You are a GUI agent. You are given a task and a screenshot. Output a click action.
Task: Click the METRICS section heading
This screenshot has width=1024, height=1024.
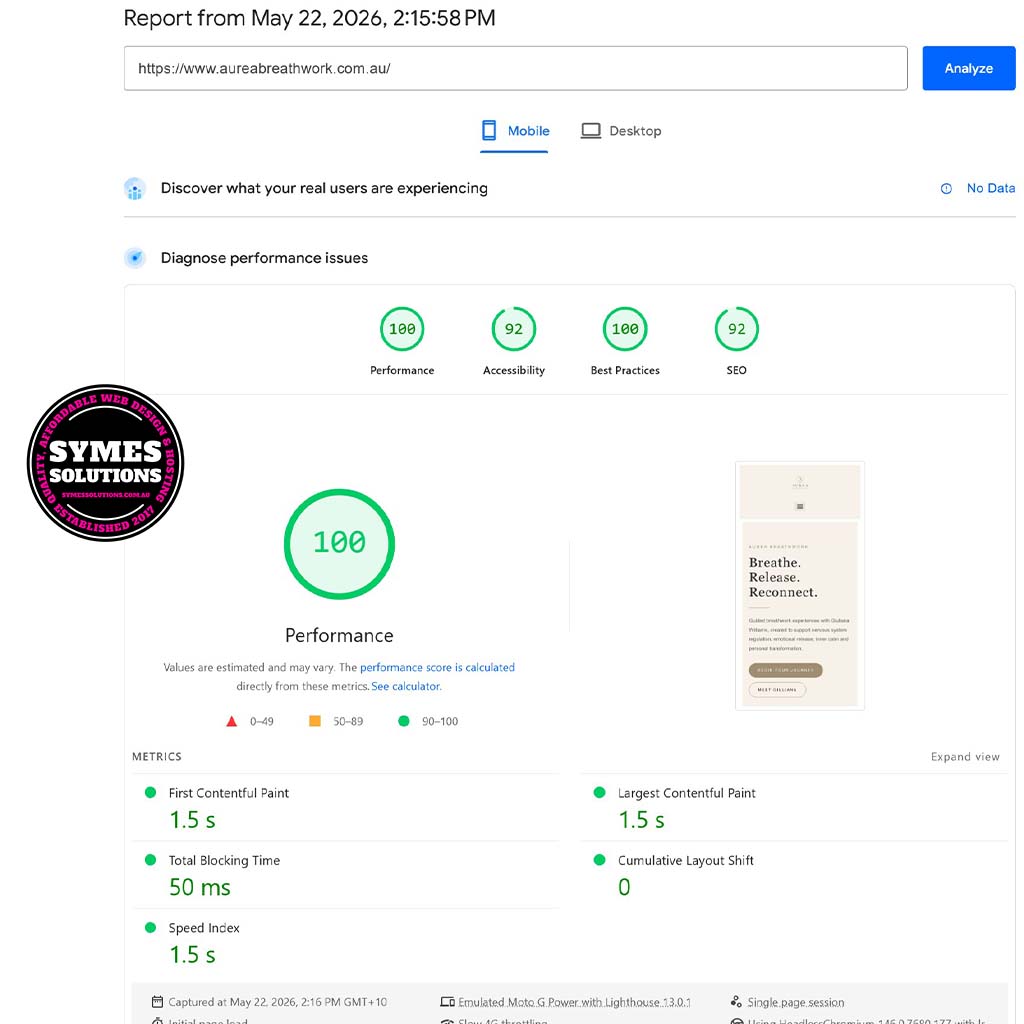click(157, 756)
